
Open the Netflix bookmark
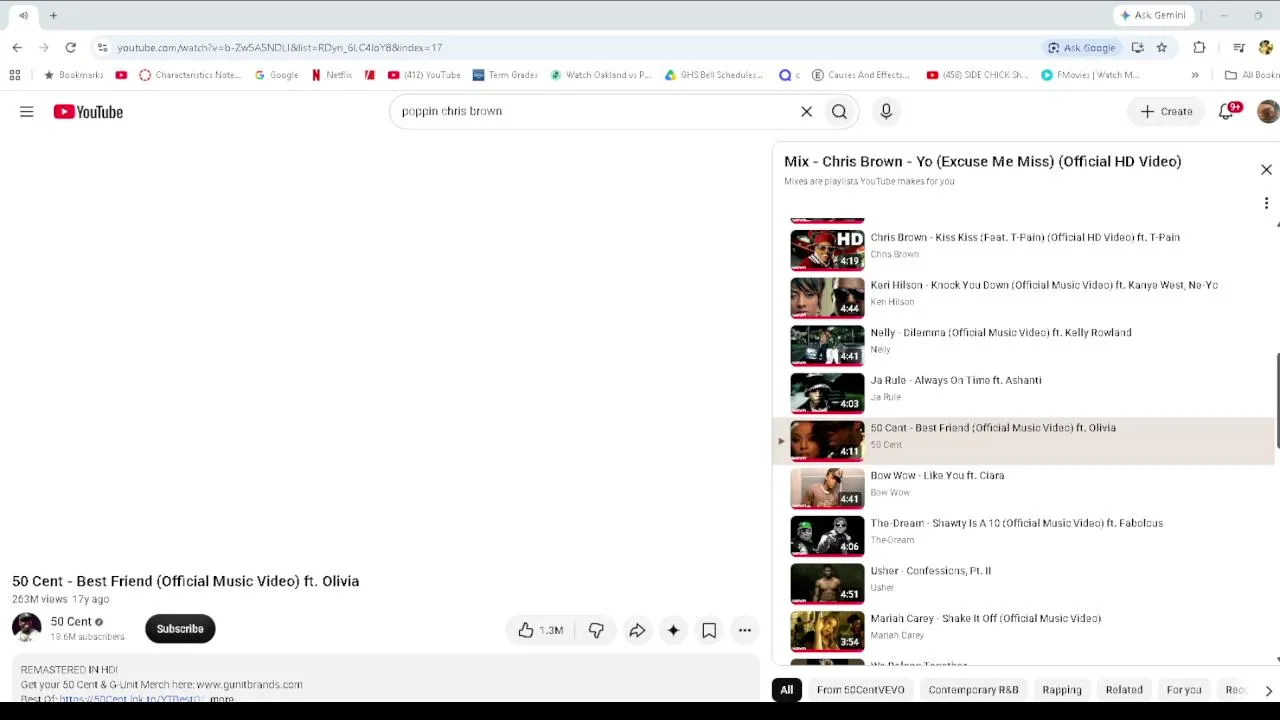(x=332, y=75)
